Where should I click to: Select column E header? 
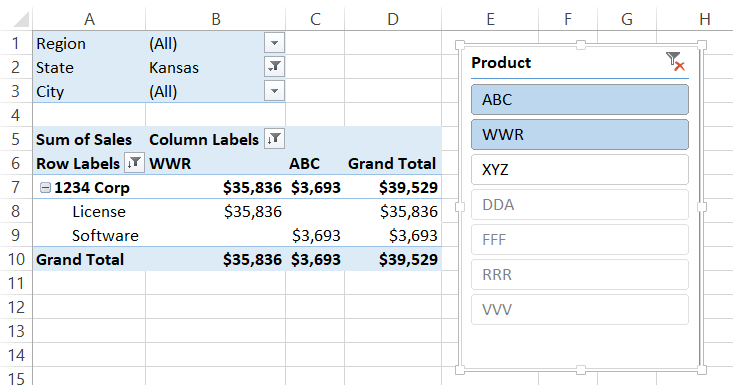[490, 19]
